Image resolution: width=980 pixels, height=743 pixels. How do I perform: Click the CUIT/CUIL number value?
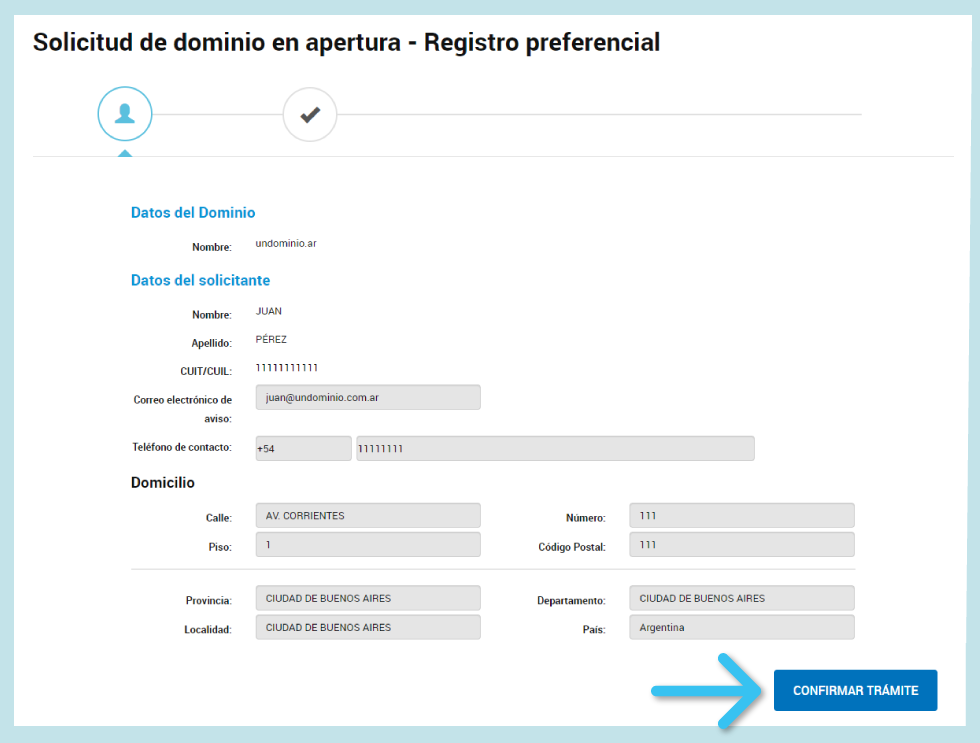(x=287, y=368)
